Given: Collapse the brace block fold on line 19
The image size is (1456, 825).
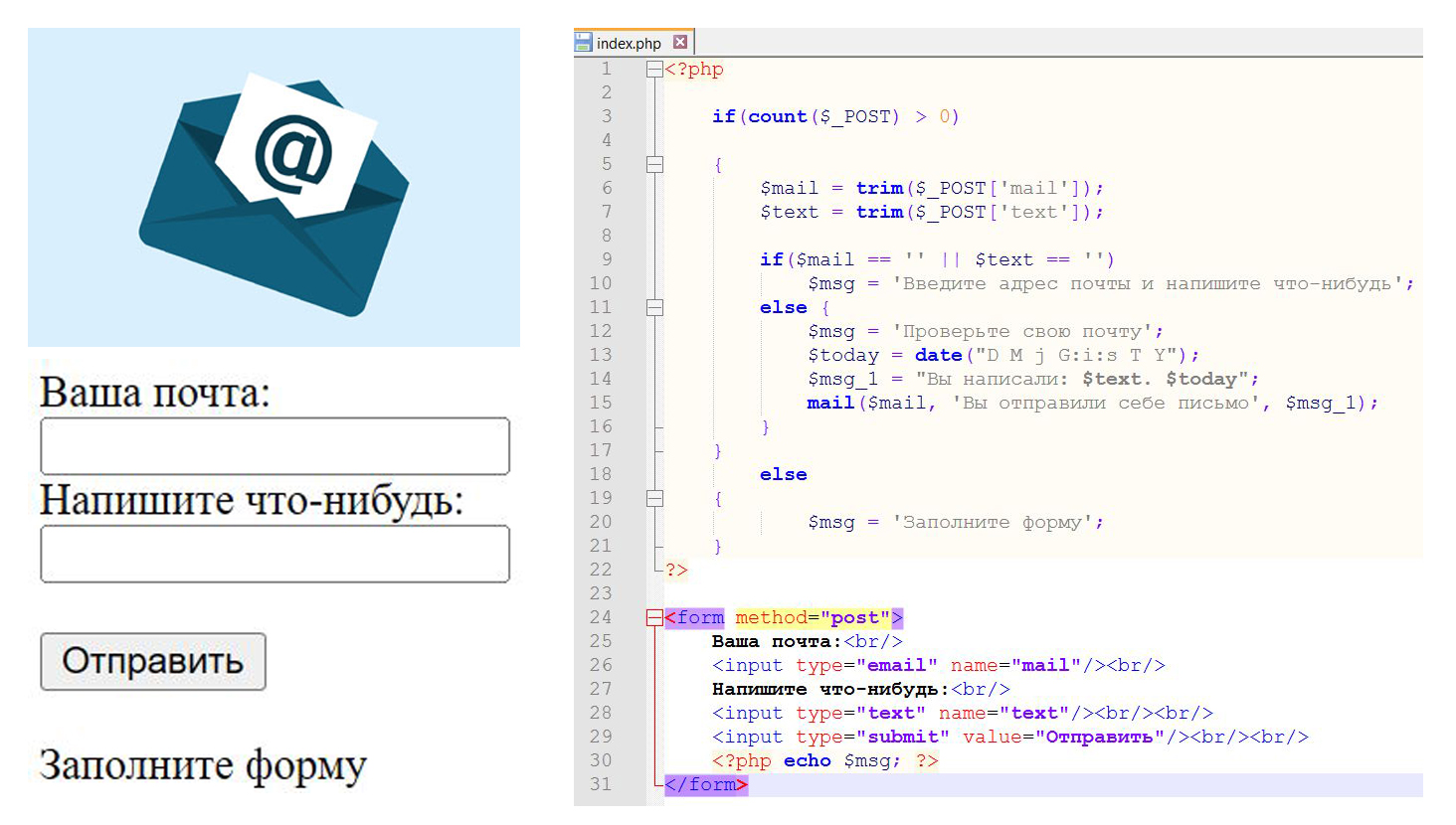Looking at the screenshot, I should [x=654, y=499].
